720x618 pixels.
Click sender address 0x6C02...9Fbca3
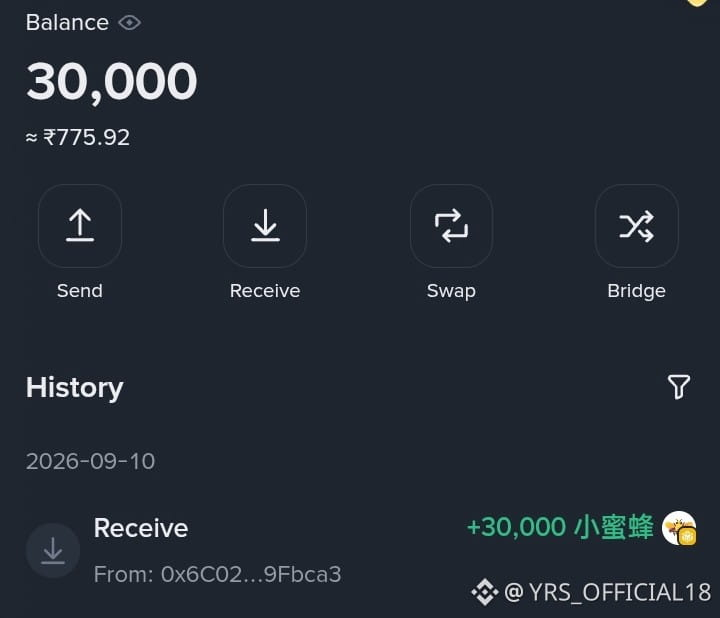(x=251, y=574)
